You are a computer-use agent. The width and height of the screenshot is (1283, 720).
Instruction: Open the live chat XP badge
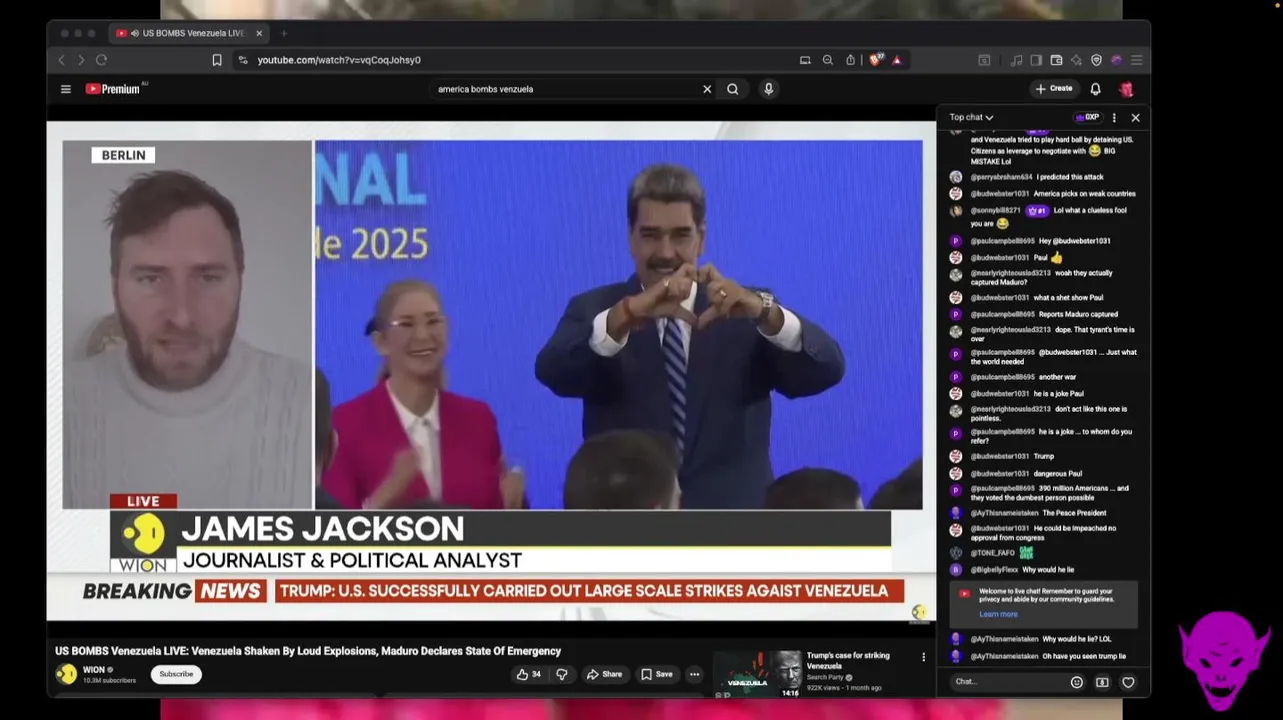click(1087, 117)
